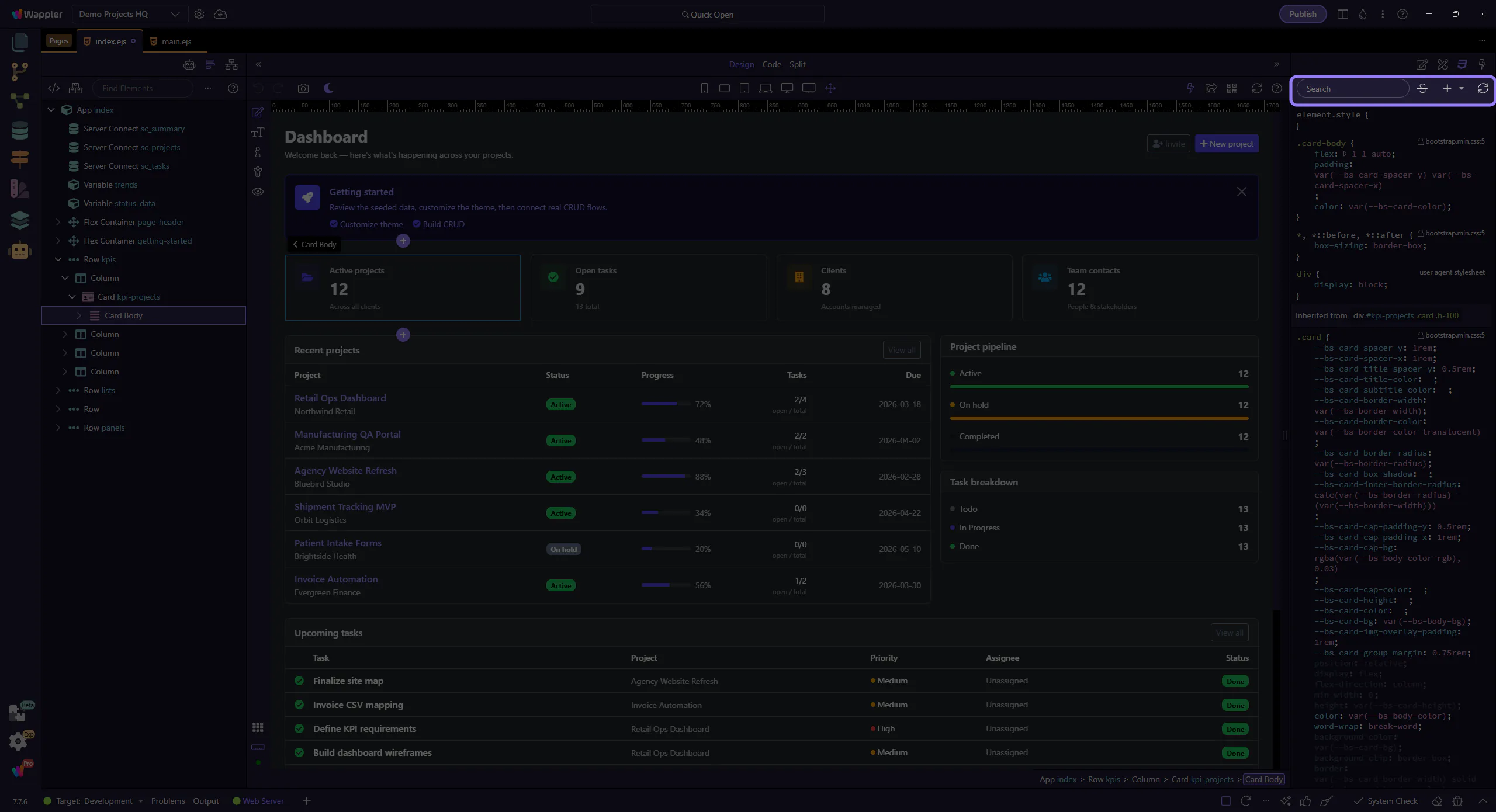Screen dimensions: 1496x812
Task: Collapse the Card kpi-projects tree node
Action: click(x=72, y=297)
